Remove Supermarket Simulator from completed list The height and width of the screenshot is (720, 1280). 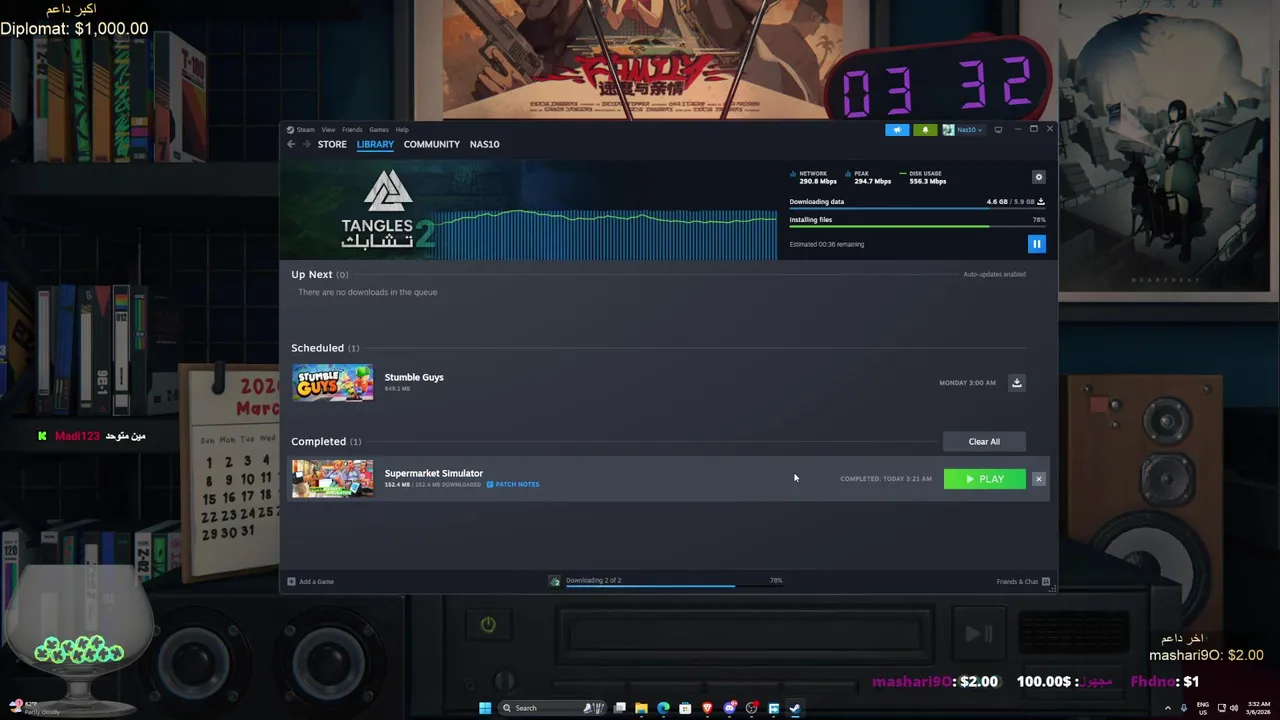click(x=1039, y=479)
